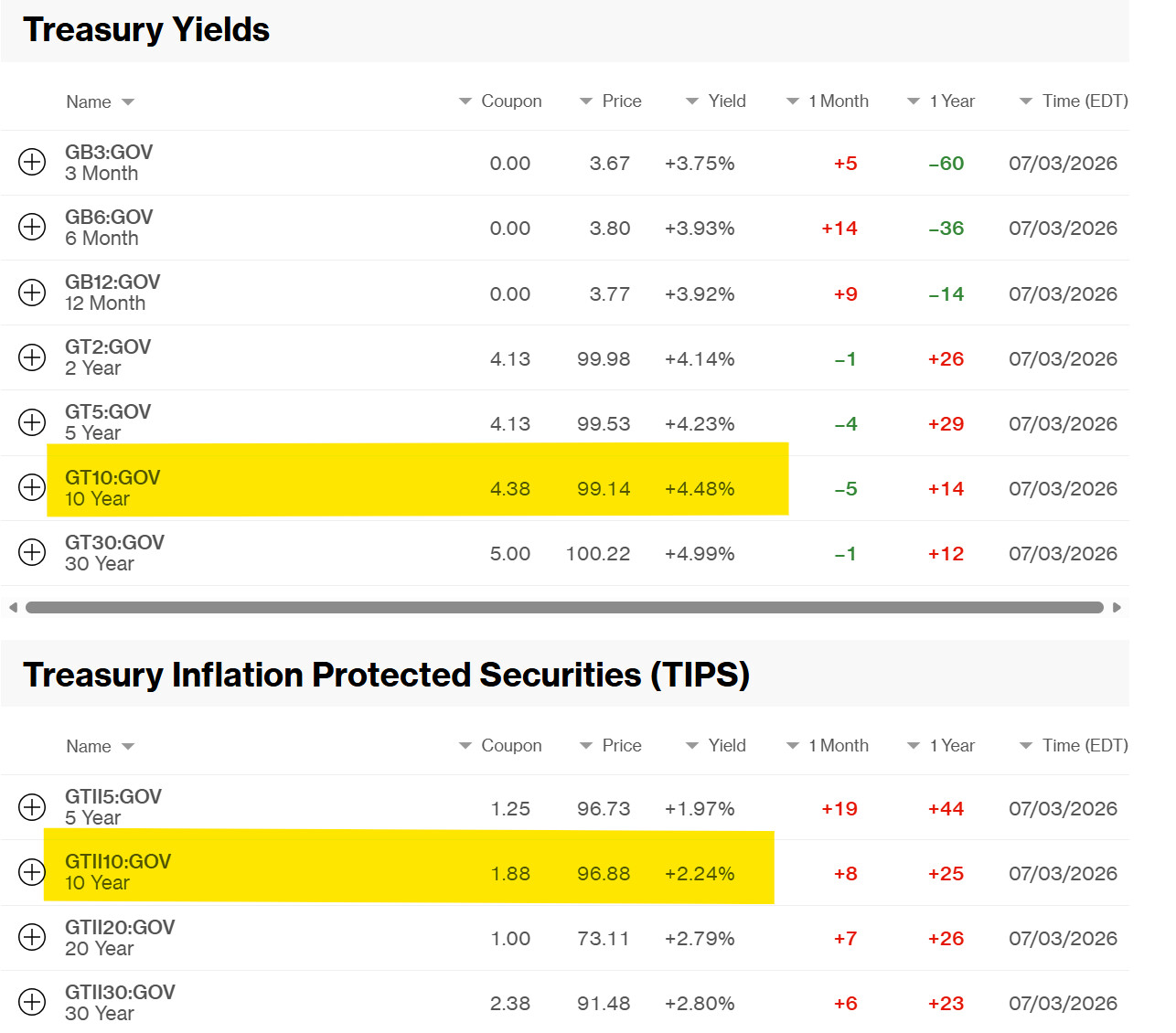This screenshot has width=1176, height=1033.
Task: Sort Treasury Yields by Coupon column
Action: click(x=500, y=101)
